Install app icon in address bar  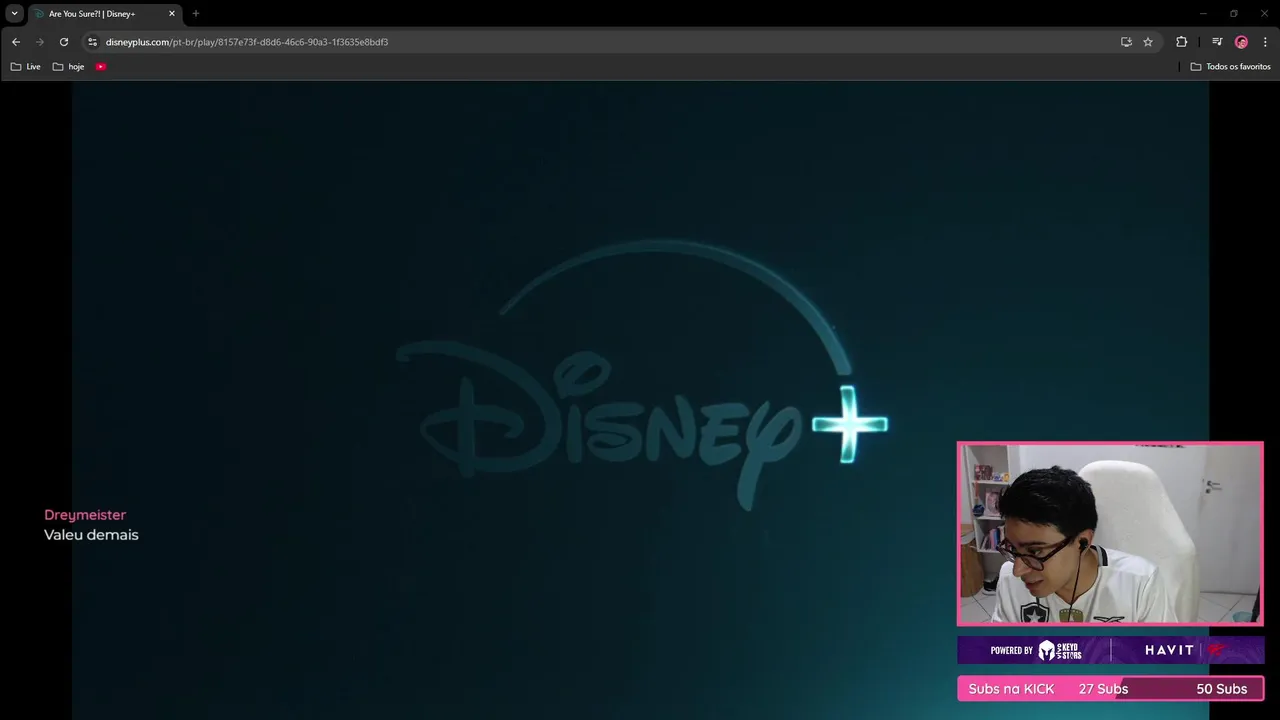pyautogui.click(x=1126, y=42)
